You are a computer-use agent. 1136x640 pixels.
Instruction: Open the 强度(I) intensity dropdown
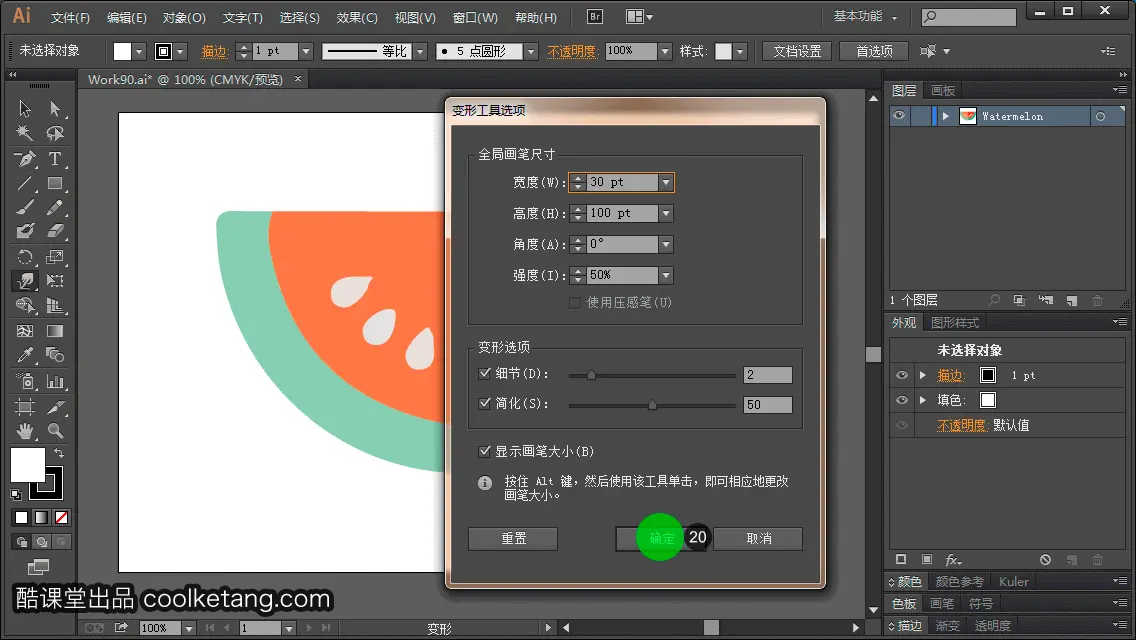click(666, 275)
